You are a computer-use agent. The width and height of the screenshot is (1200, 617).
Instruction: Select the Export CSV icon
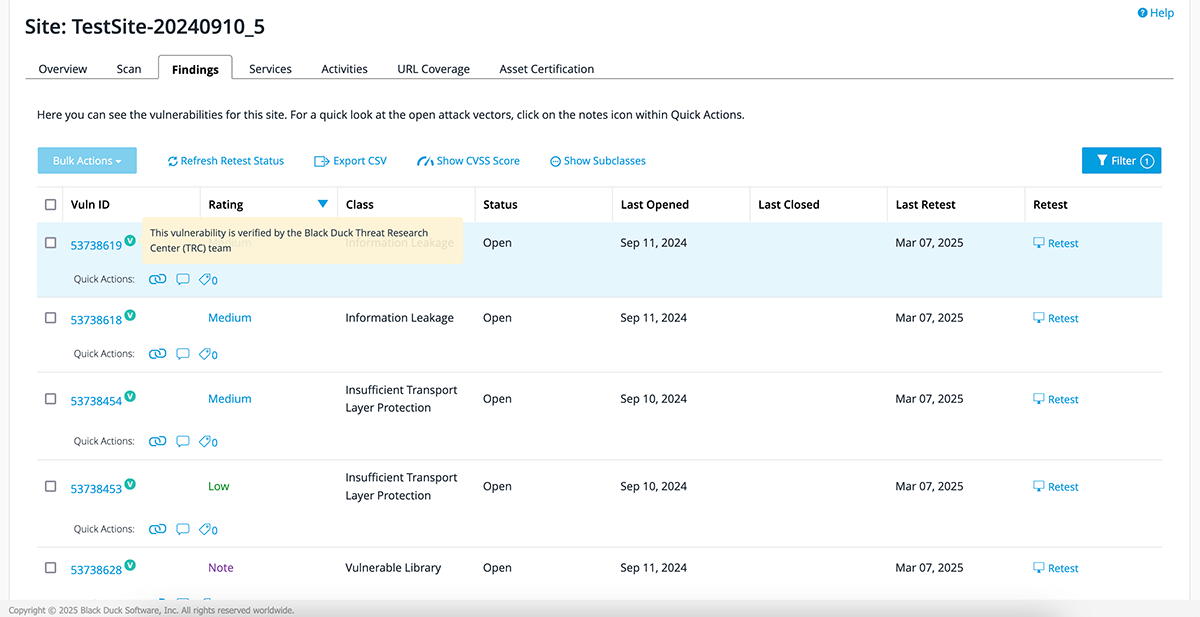pyautogui.click(x=320, y=160)
